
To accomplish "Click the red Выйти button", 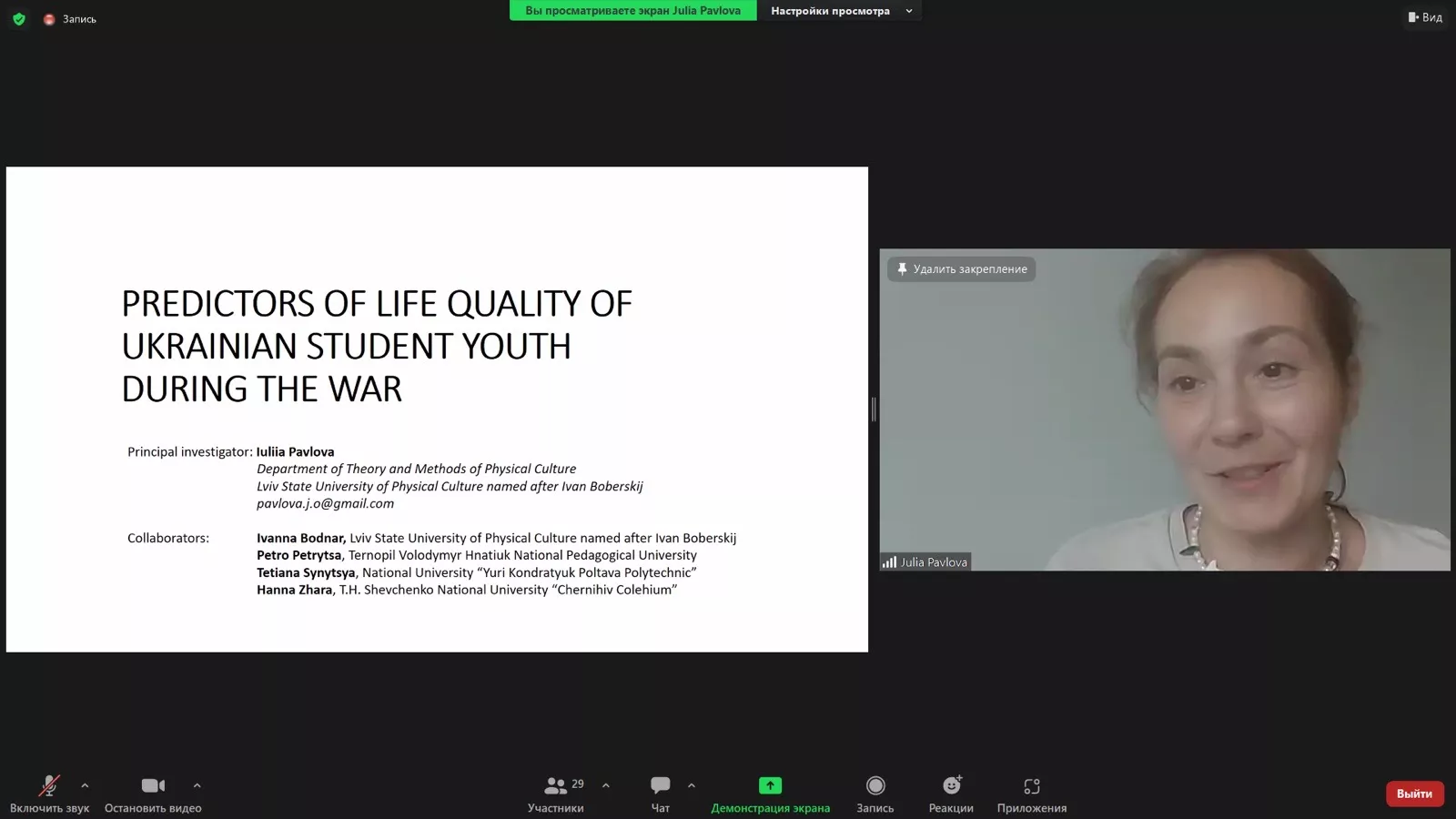I will [x=1414, y=794].
